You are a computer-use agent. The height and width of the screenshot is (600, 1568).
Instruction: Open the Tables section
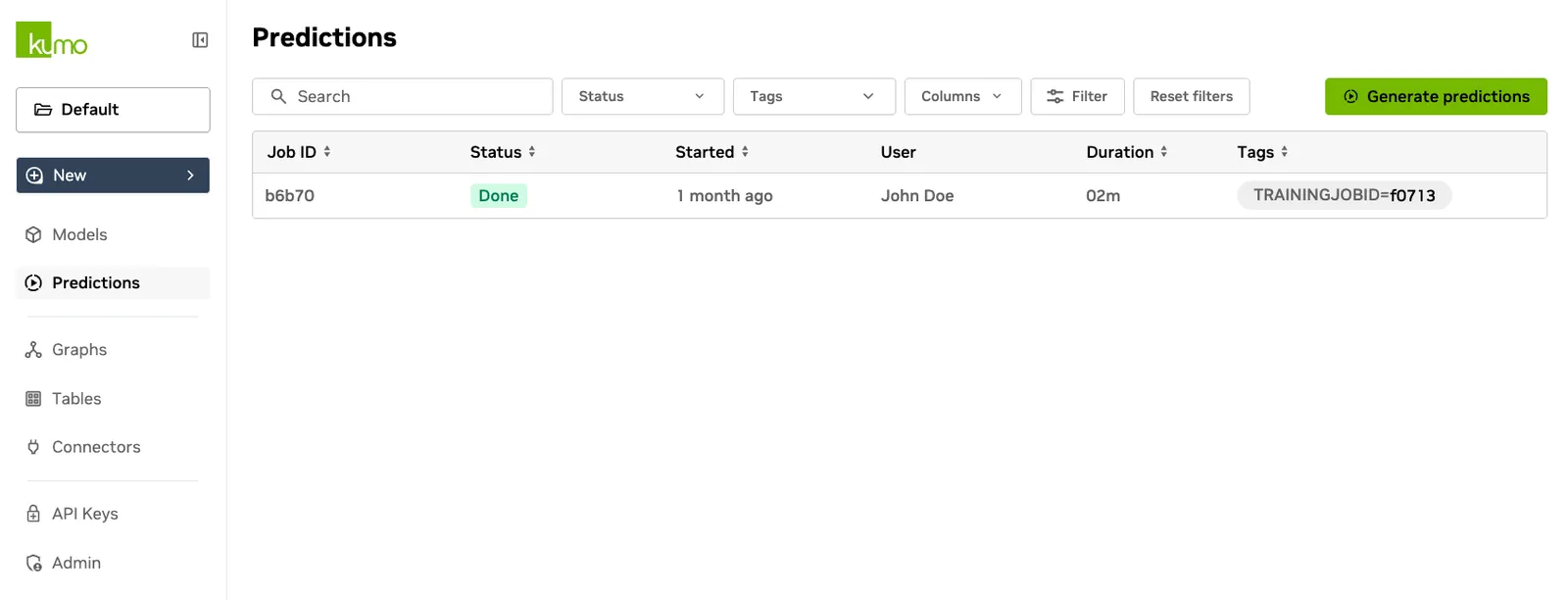pyautogui.click(x=113, y=399)
